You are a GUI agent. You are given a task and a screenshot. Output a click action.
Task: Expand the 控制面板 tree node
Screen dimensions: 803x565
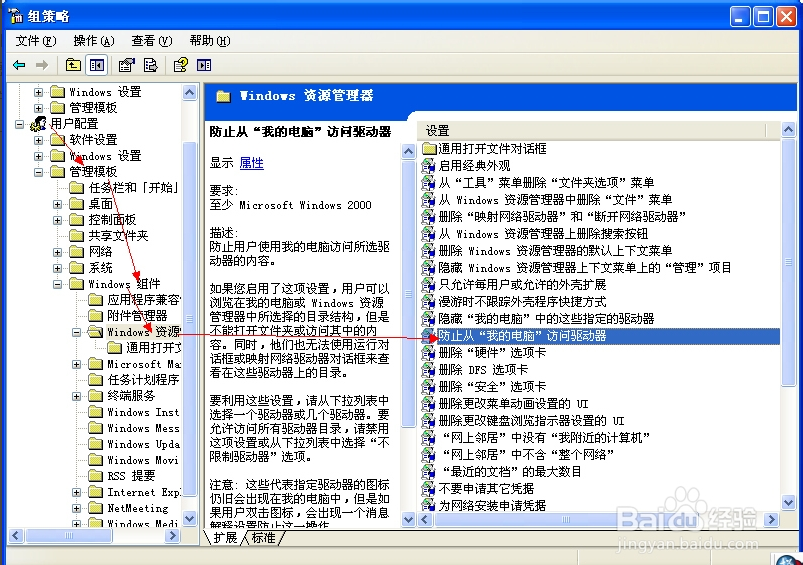57,220
